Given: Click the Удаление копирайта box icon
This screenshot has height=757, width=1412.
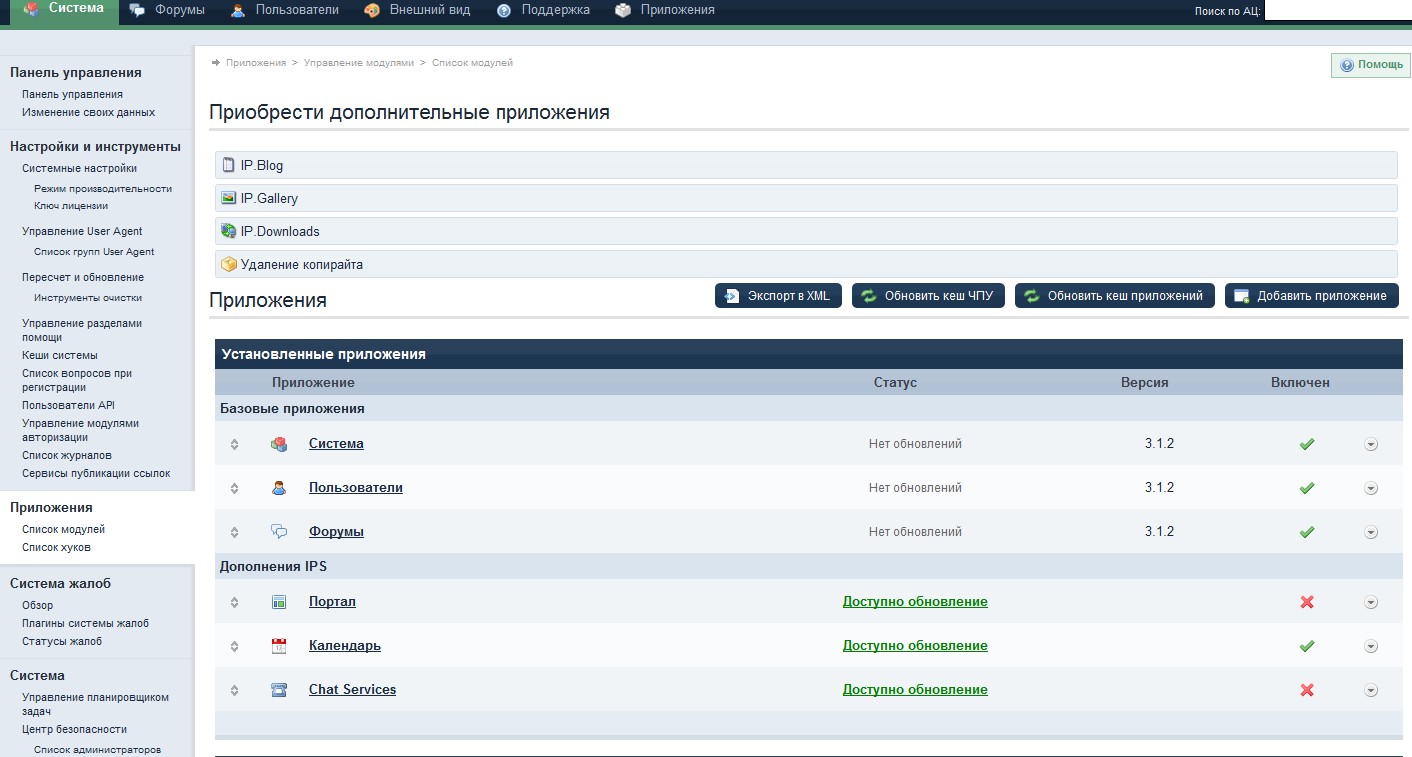Looking at the screenshot, I should pos(229,264).
